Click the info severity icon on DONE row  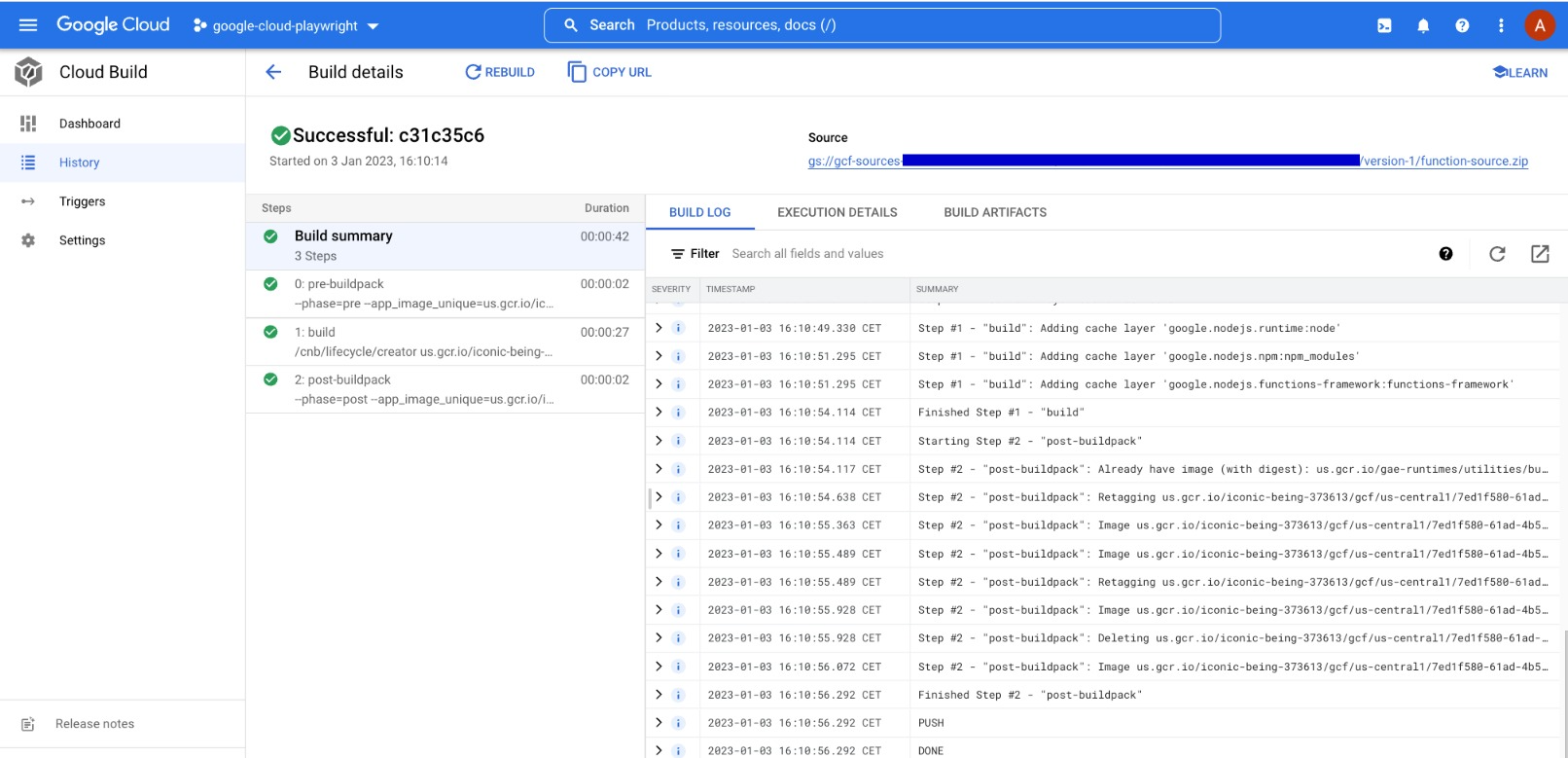[679, 751]
